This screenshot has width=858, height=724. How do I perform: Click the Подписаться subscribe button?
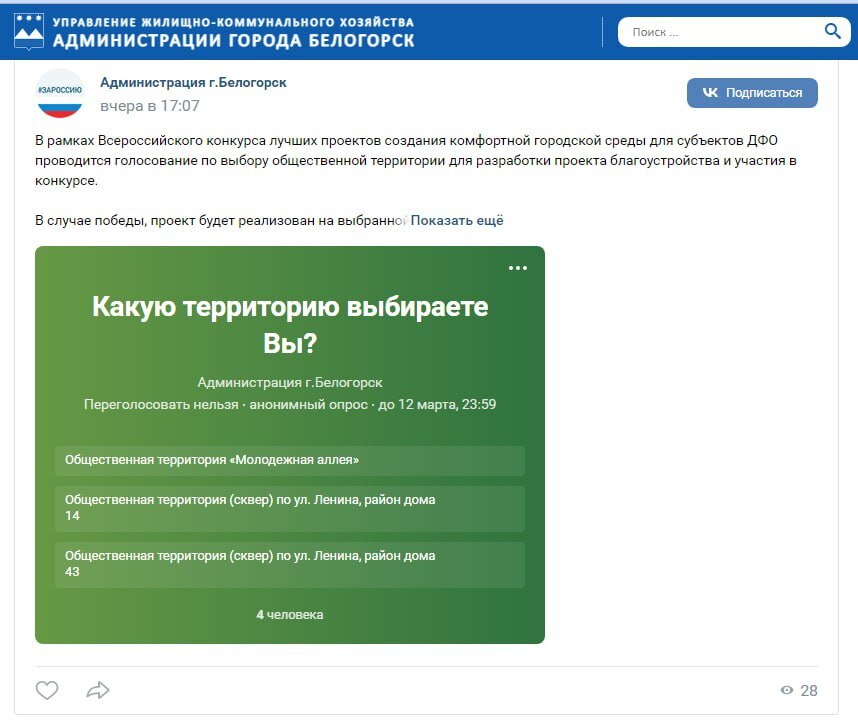[x=752, y=93]
